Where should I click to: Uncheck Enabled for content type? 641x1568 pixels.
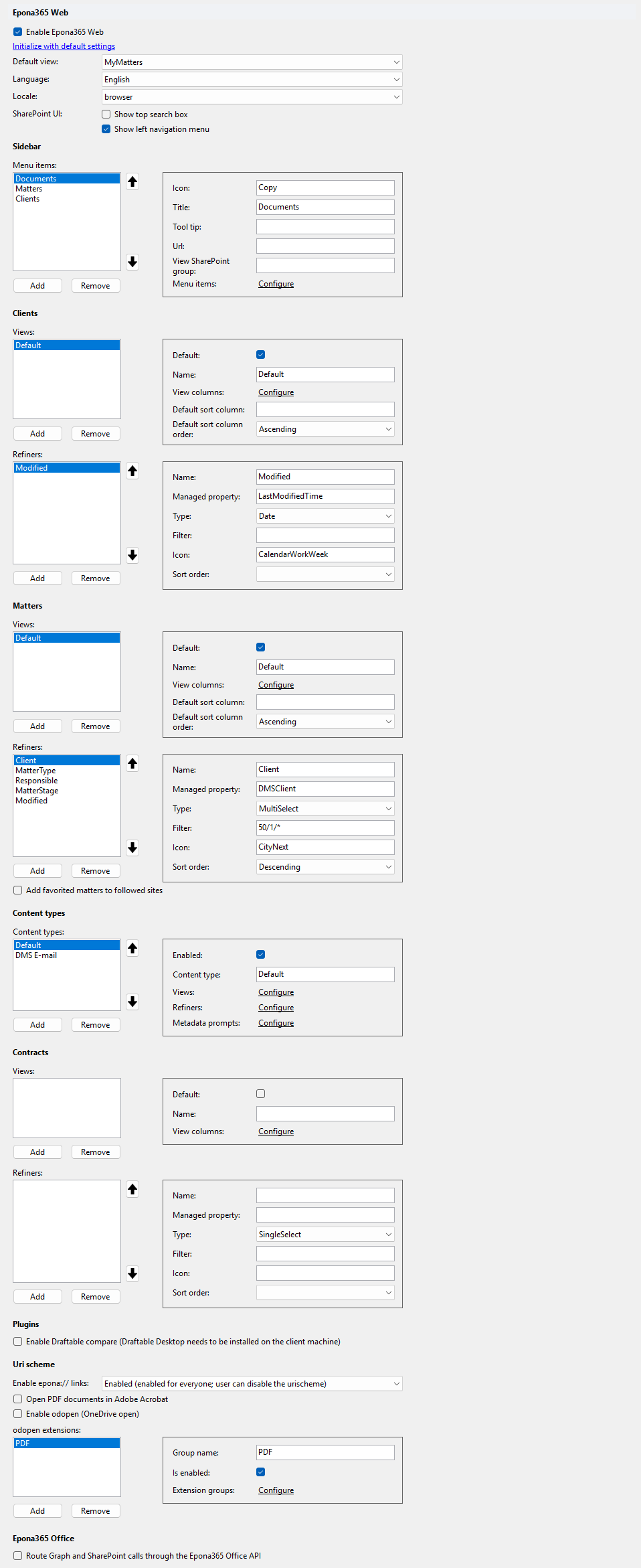point(261,955)
